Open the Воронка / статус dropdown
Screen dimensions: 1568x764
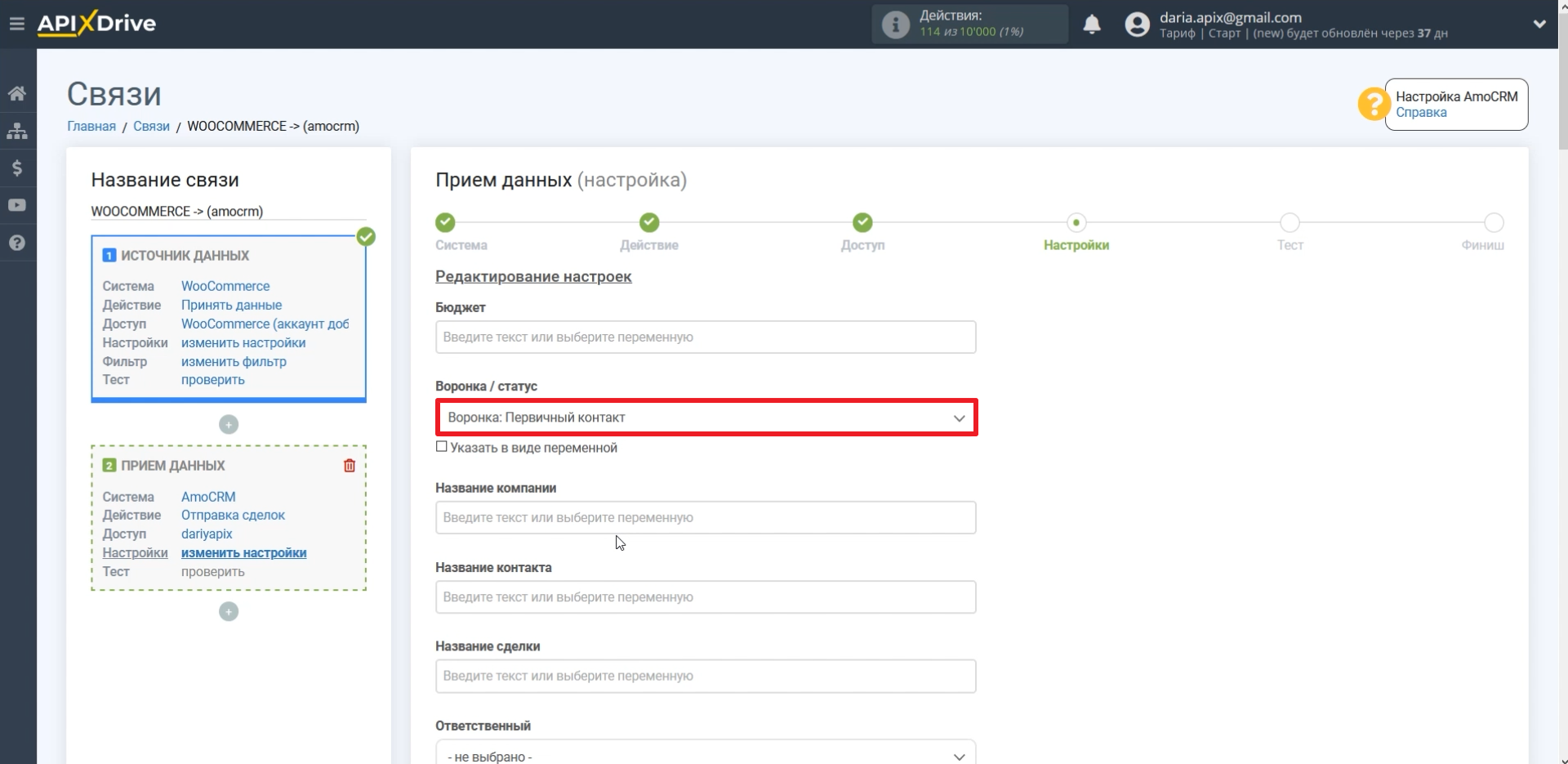(706, 418)
